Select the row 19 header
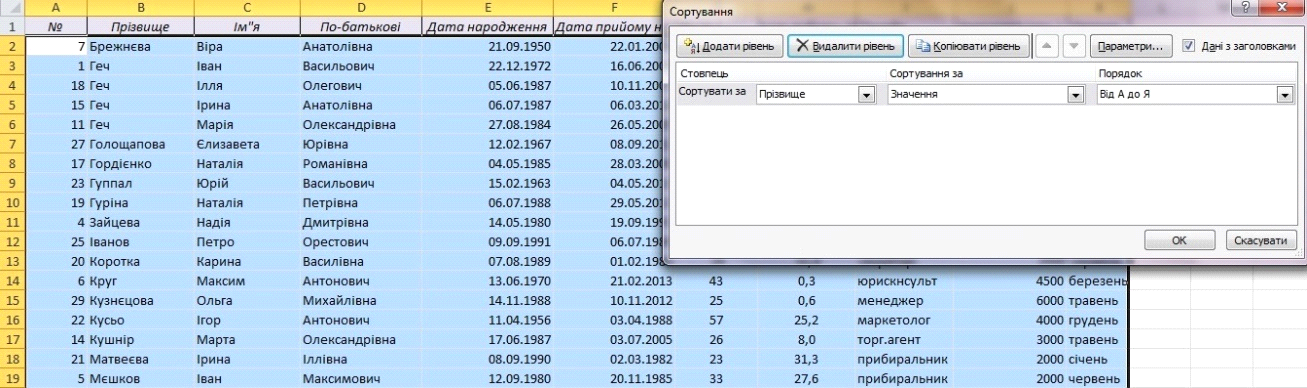The width and height of the screenshot is (1307, 388). pos(12,378)
